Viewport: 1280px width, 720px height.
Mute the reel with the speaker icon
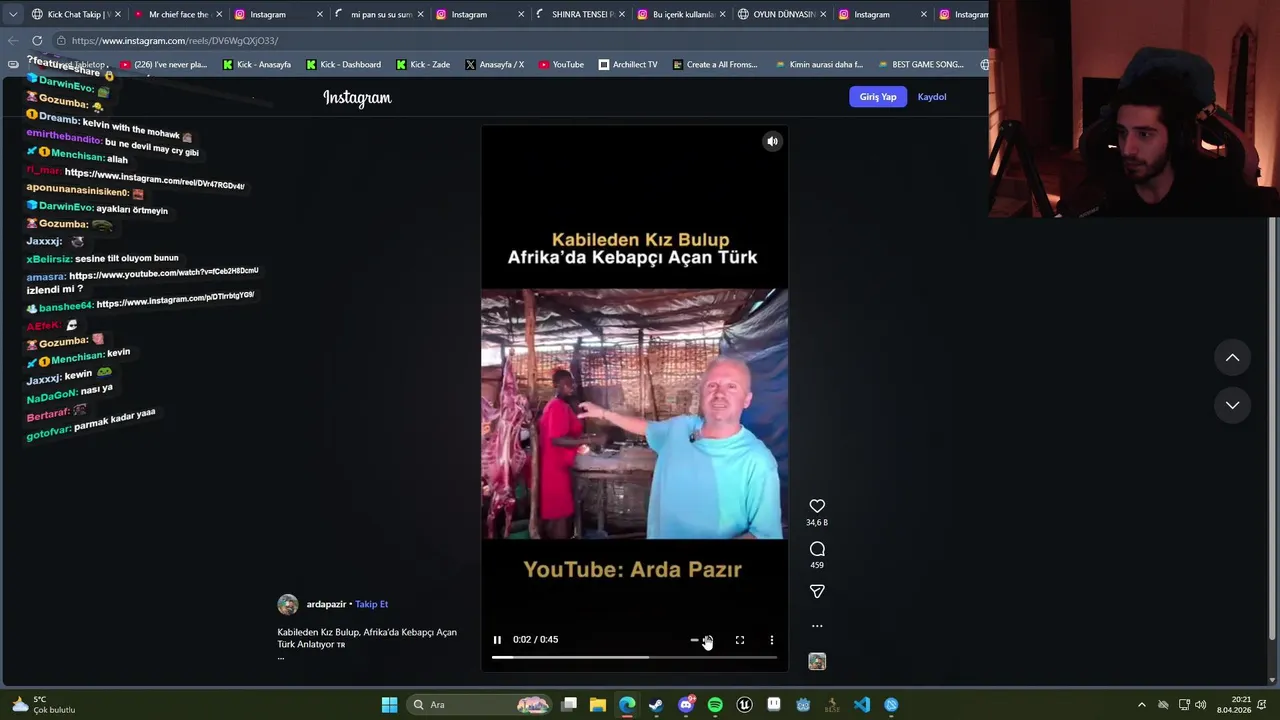click(x=772, y=142)
